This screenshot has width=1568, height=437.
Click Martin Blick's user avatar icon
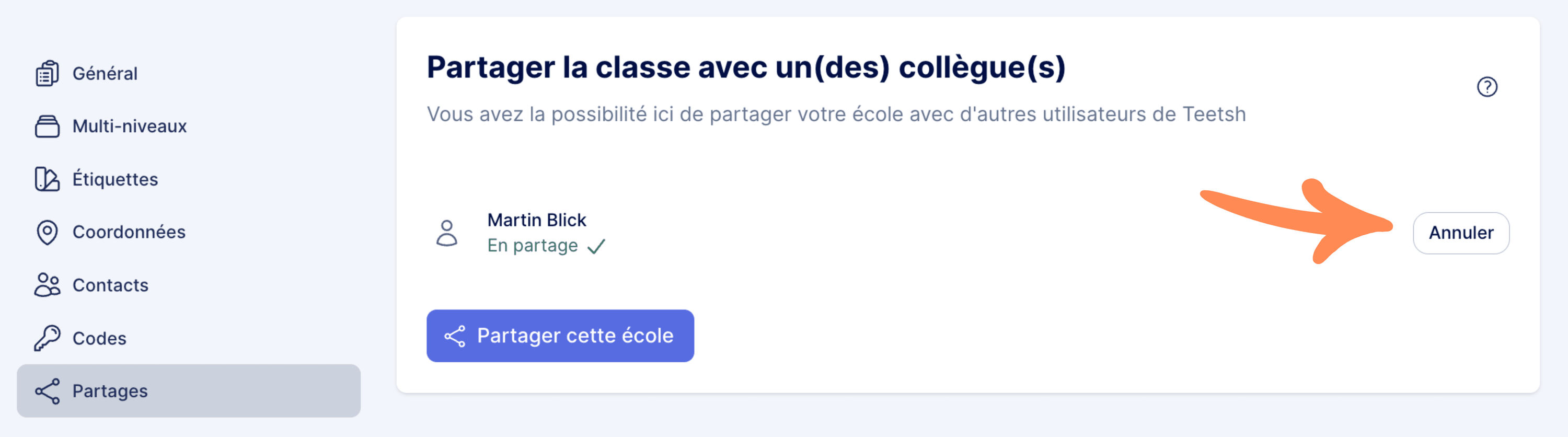coord(446,233)
